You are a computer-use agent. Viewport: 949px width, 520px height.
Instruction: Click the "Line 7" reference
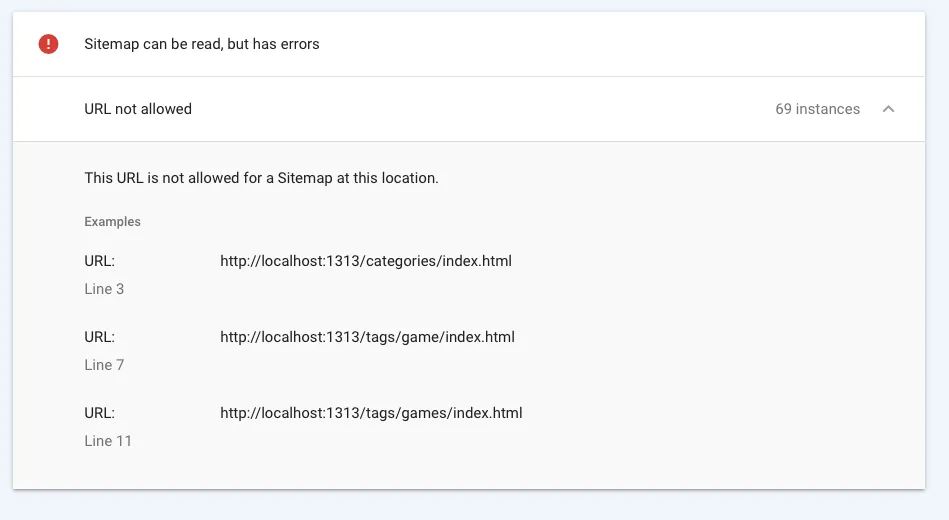pyautogui.click(x=104, y=365)
